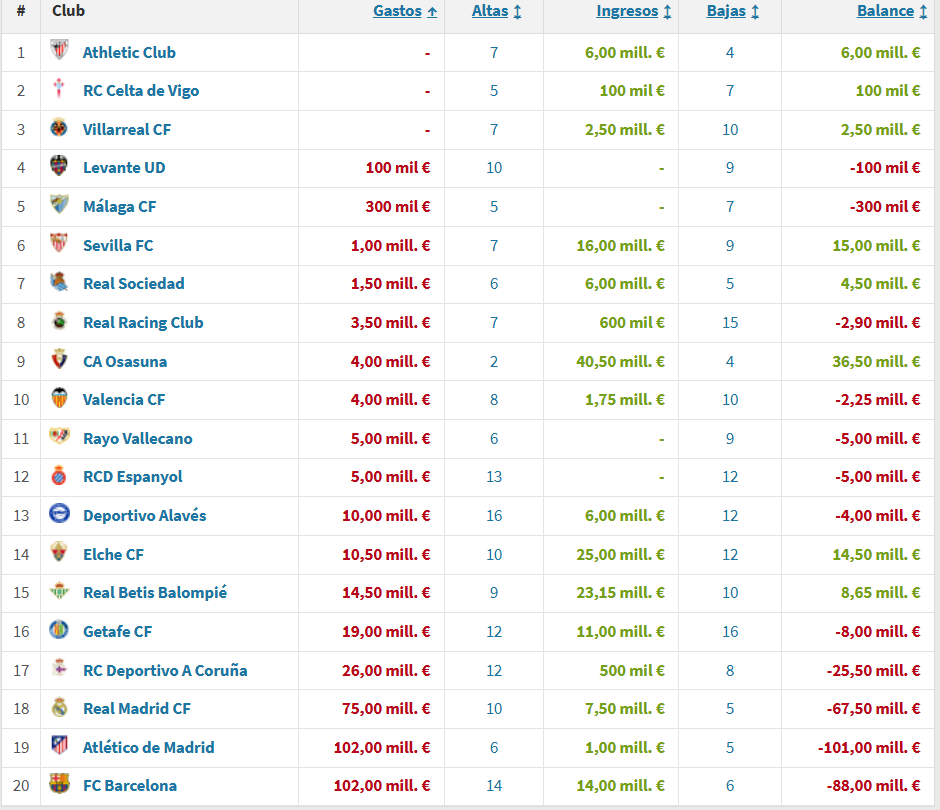Click the RCD Espanyol crest icon
The image size is (940, 810).
[x=59, y=474]
